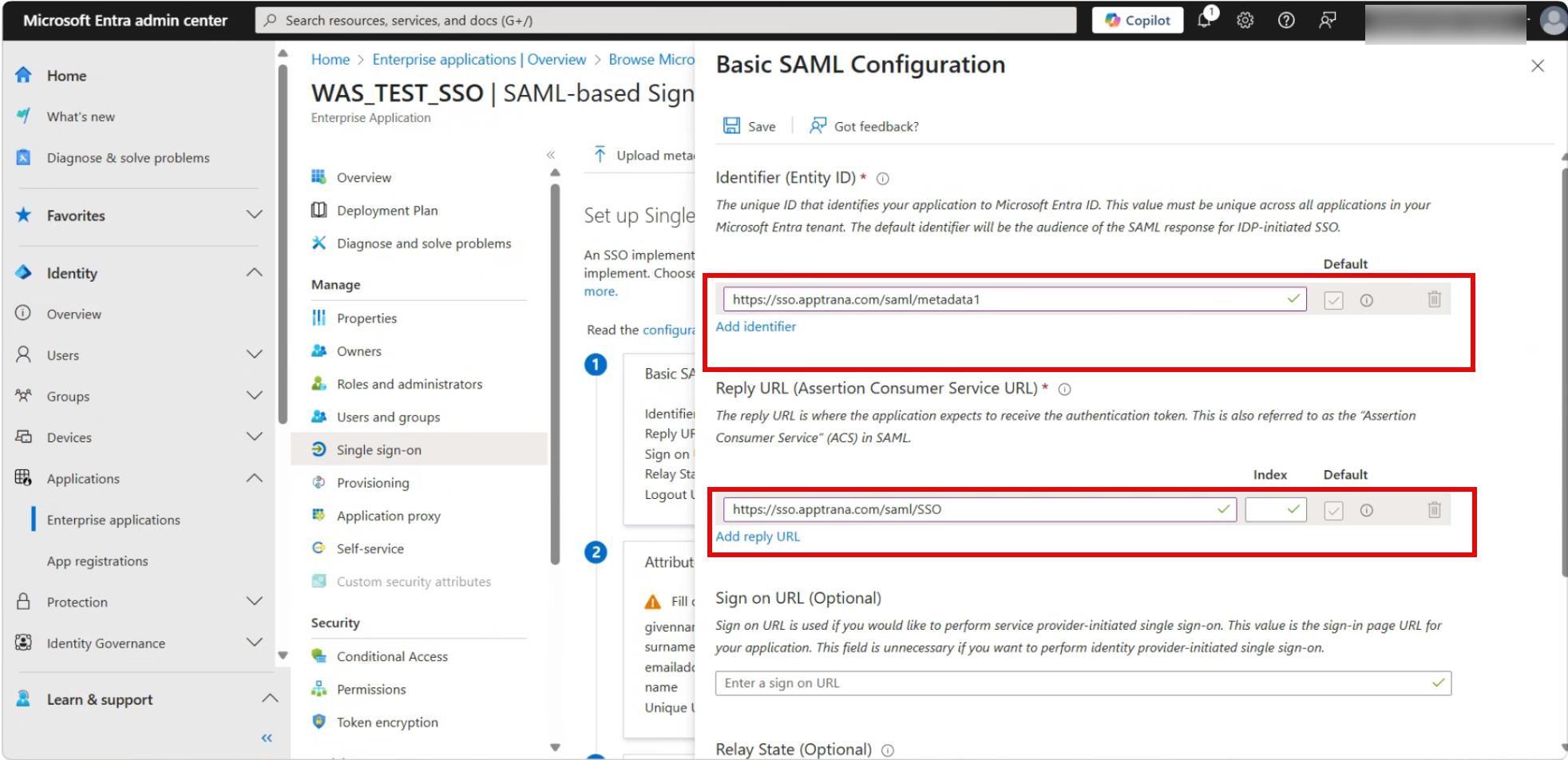Expand the Groups section chevron
Viewport: 1568px width, 760px height.
click(254, 396)
